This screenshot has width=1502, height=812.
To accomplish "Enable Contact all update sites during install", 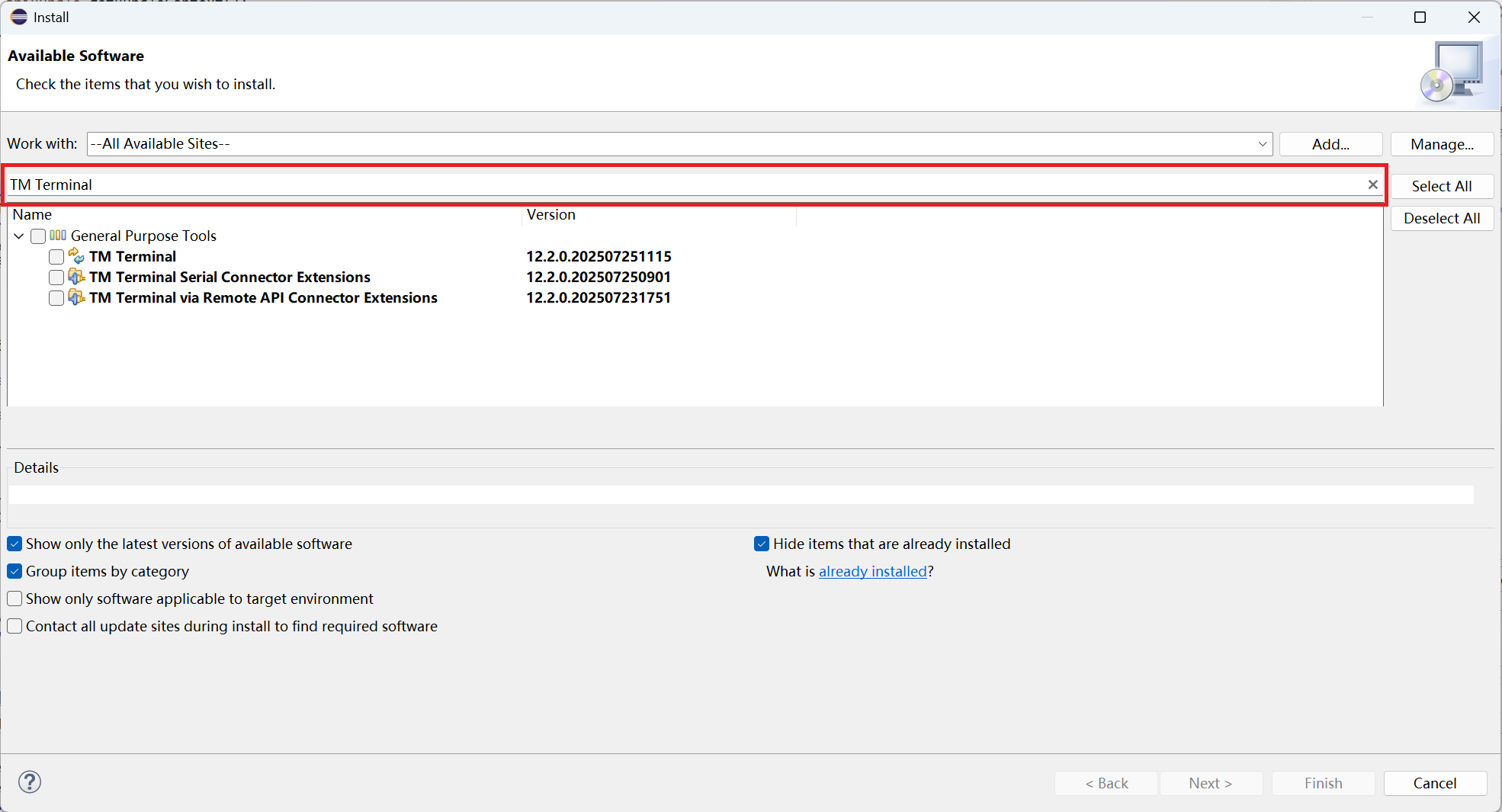I will coord(14,626).
